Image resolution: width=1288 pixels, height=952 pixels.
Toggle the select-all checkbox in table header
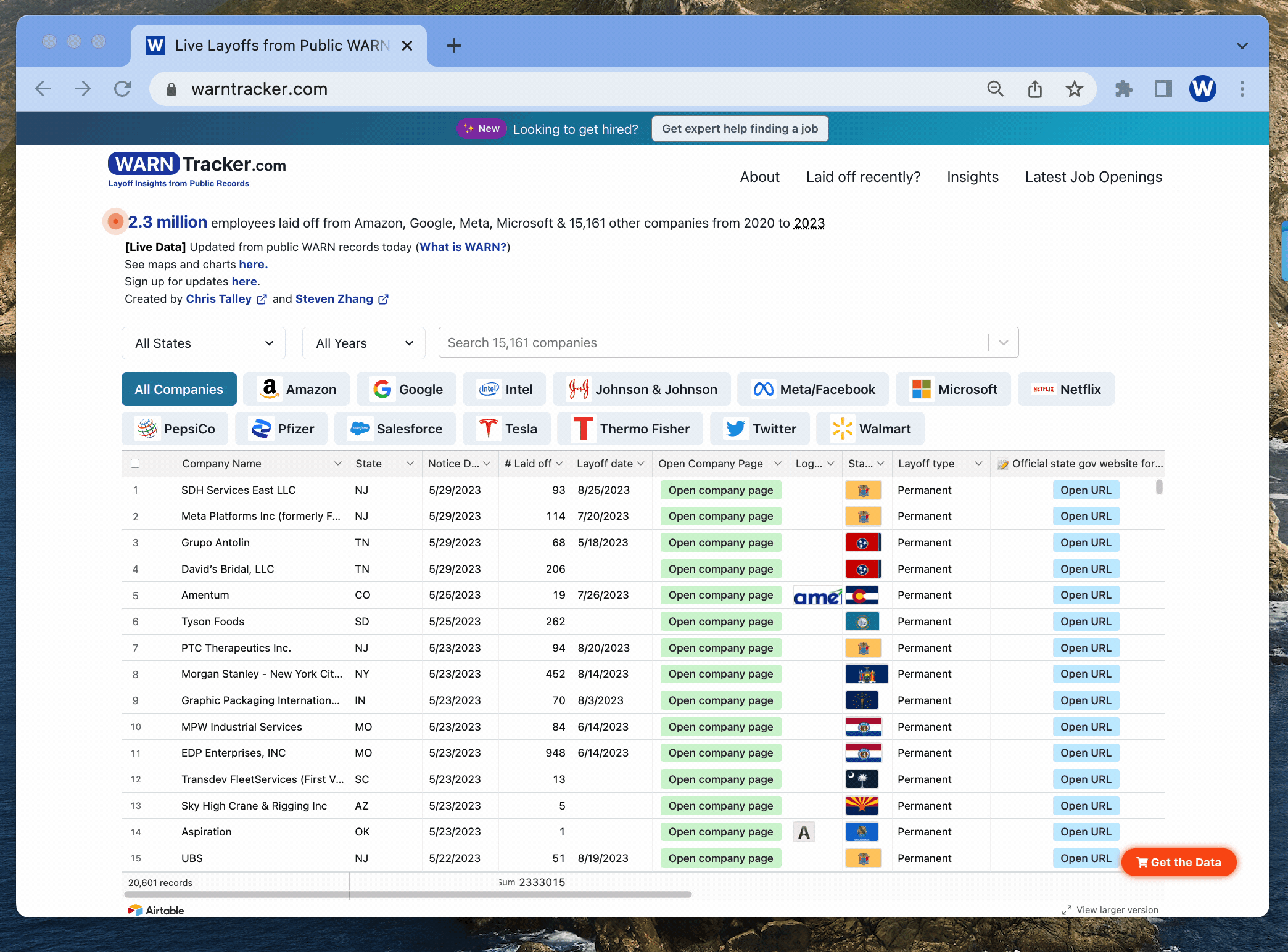(135, 464)
